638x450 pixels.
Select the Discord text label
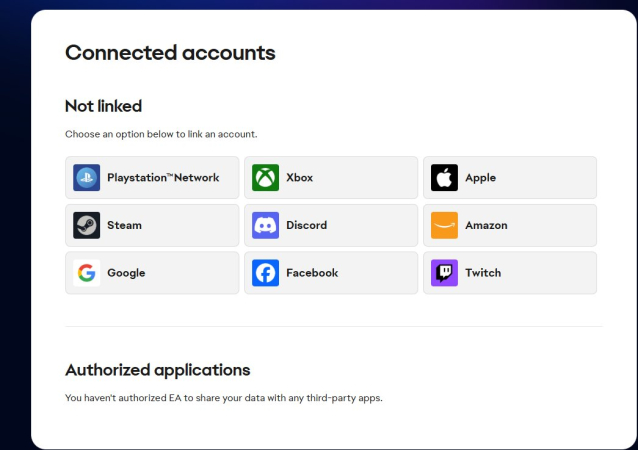(306, 225)
